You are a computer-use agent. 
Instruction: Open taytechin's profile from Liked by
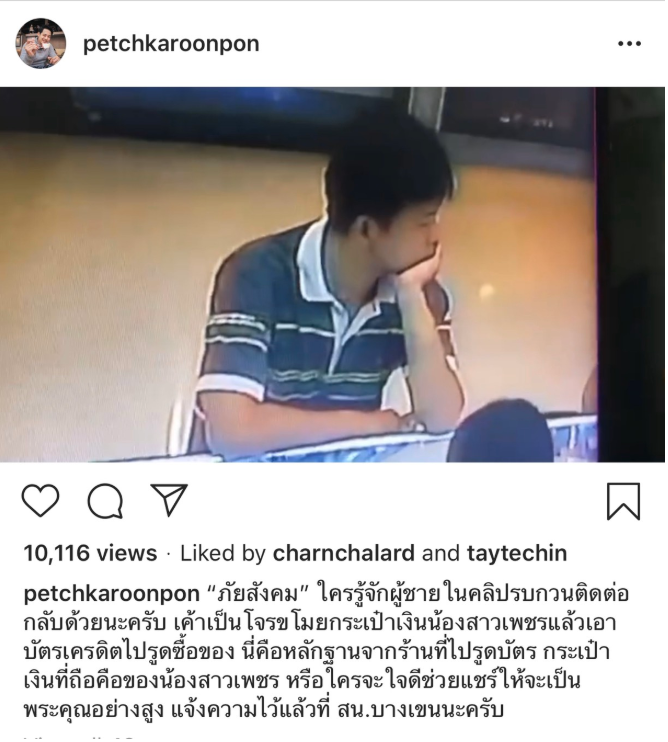coord(517,553)
